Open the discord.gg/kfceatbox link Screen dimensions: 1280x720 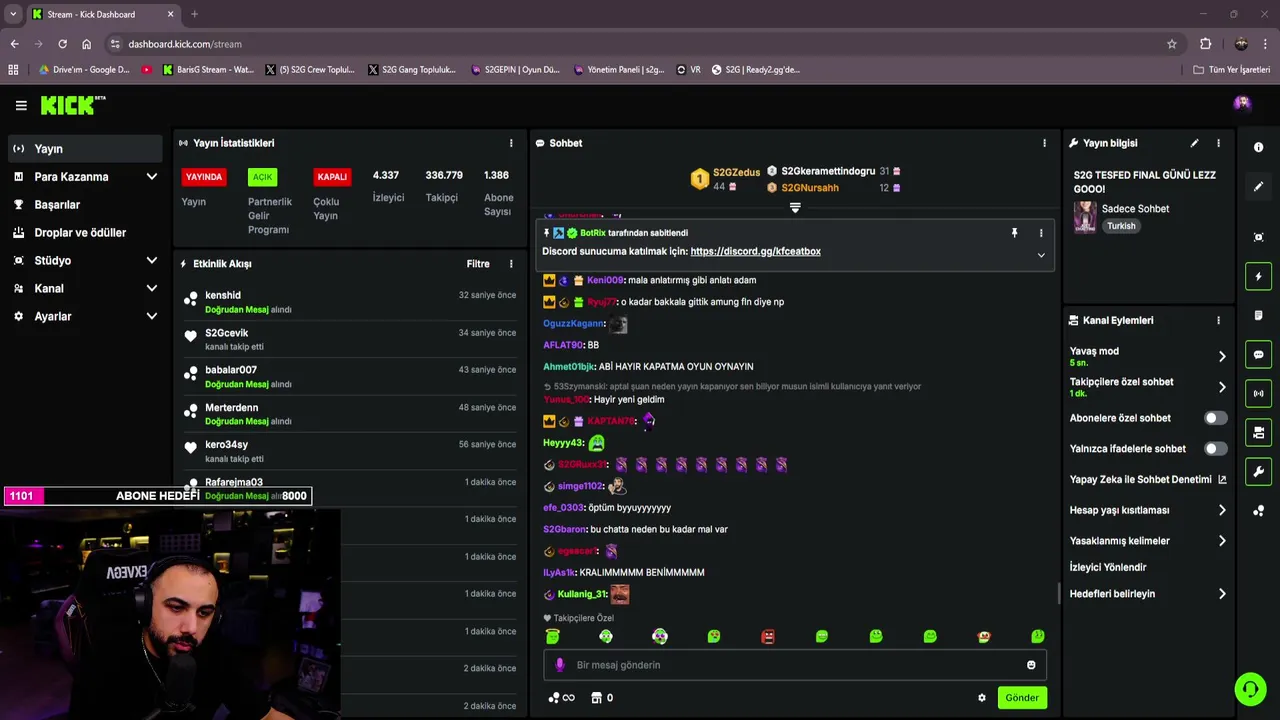coord(755,251)
